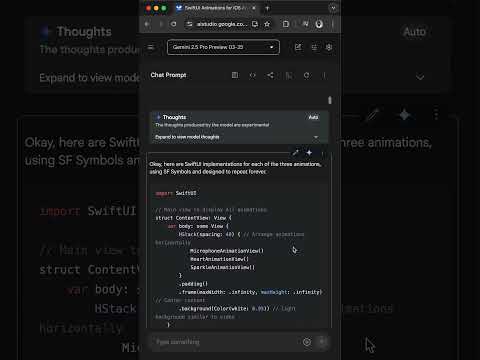Open the Gemini 2.5 Pro Preview model dropdown
Viewport: 480px width, 360px height.
(223, 47)
